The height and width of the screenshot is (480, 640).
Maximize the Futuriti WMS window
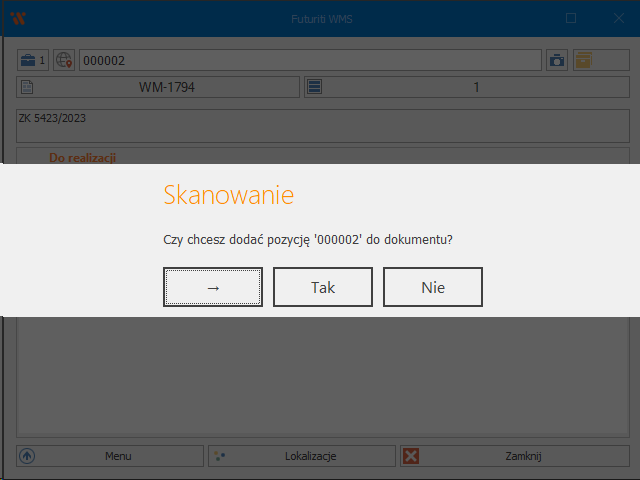pyautogui.click(x=571, y=18)
